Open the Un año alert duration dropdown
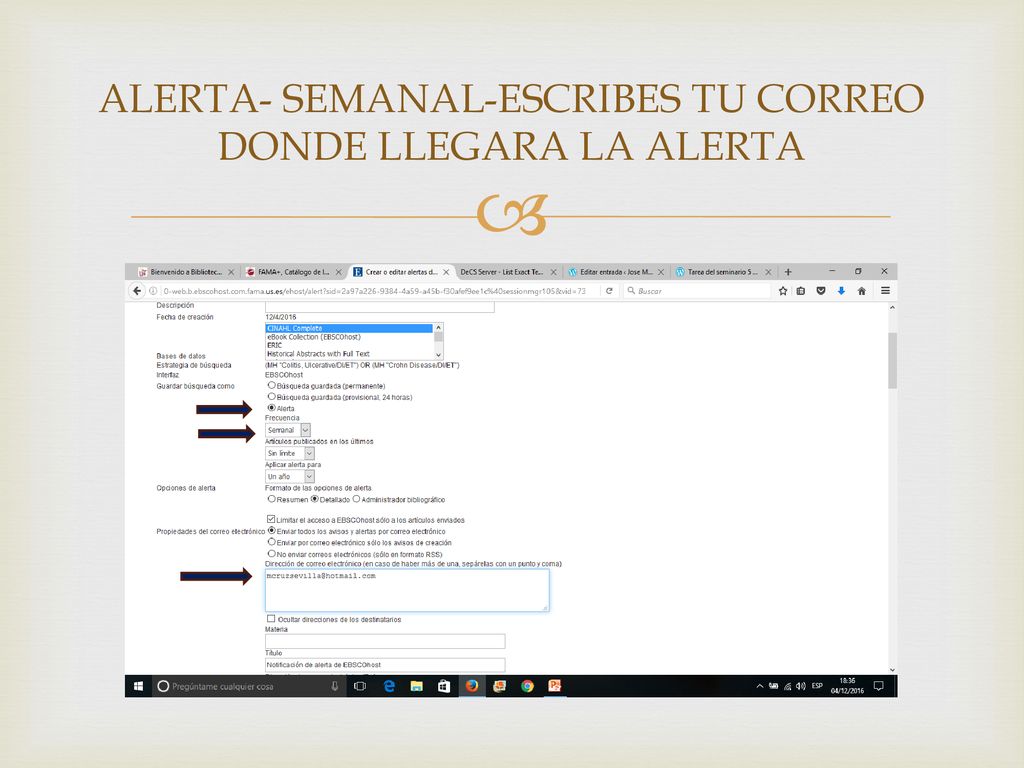 tap(290, 477)
